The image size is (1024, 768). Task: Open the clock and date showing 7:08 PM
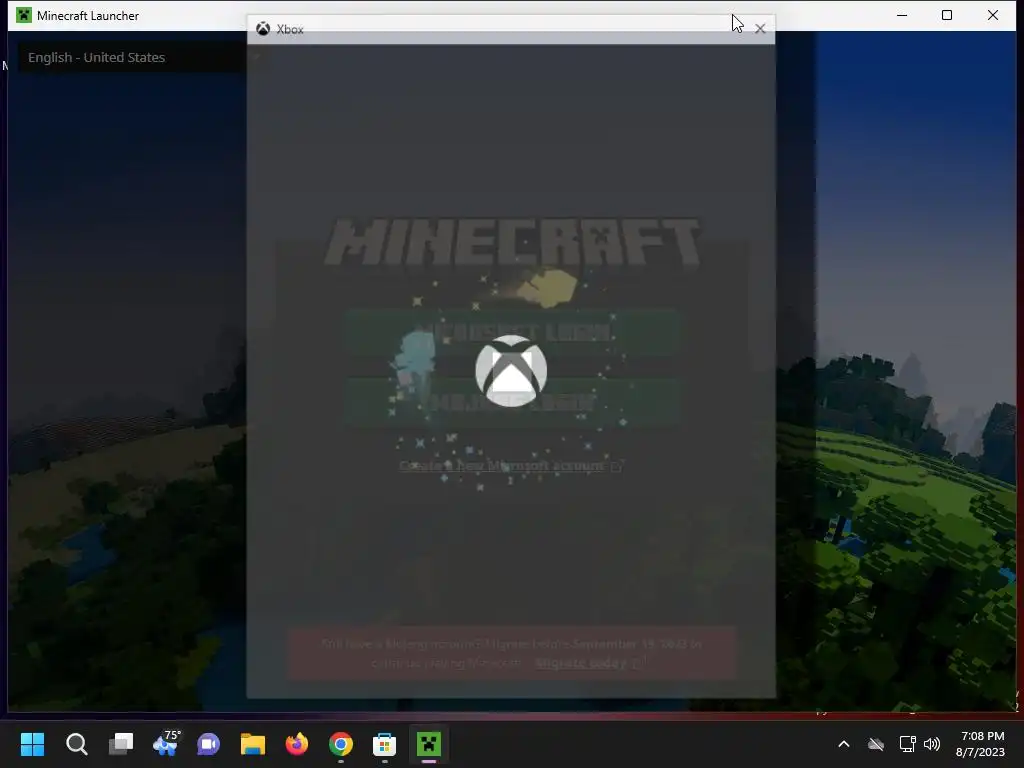(x=981, y=744)
